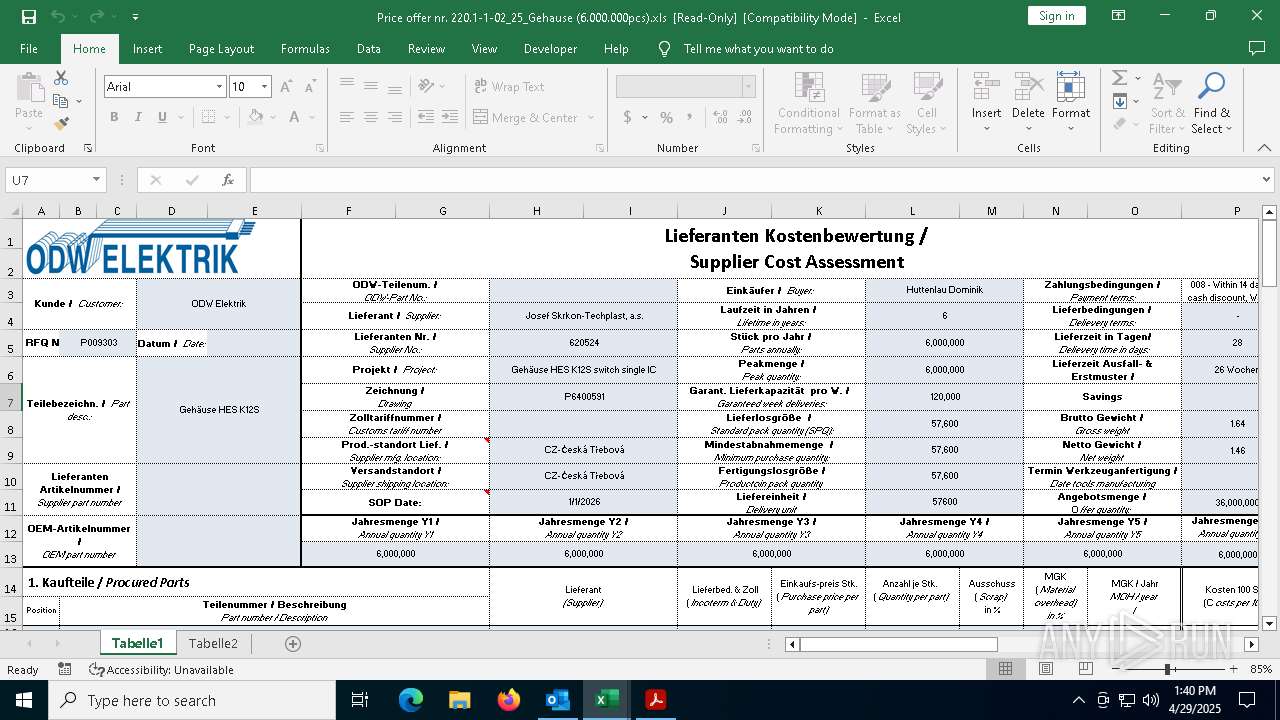The height and width of the screenshot is (720, 1280).
Task: Increase font size with the large A icon
Action: (x=286, y=87)
